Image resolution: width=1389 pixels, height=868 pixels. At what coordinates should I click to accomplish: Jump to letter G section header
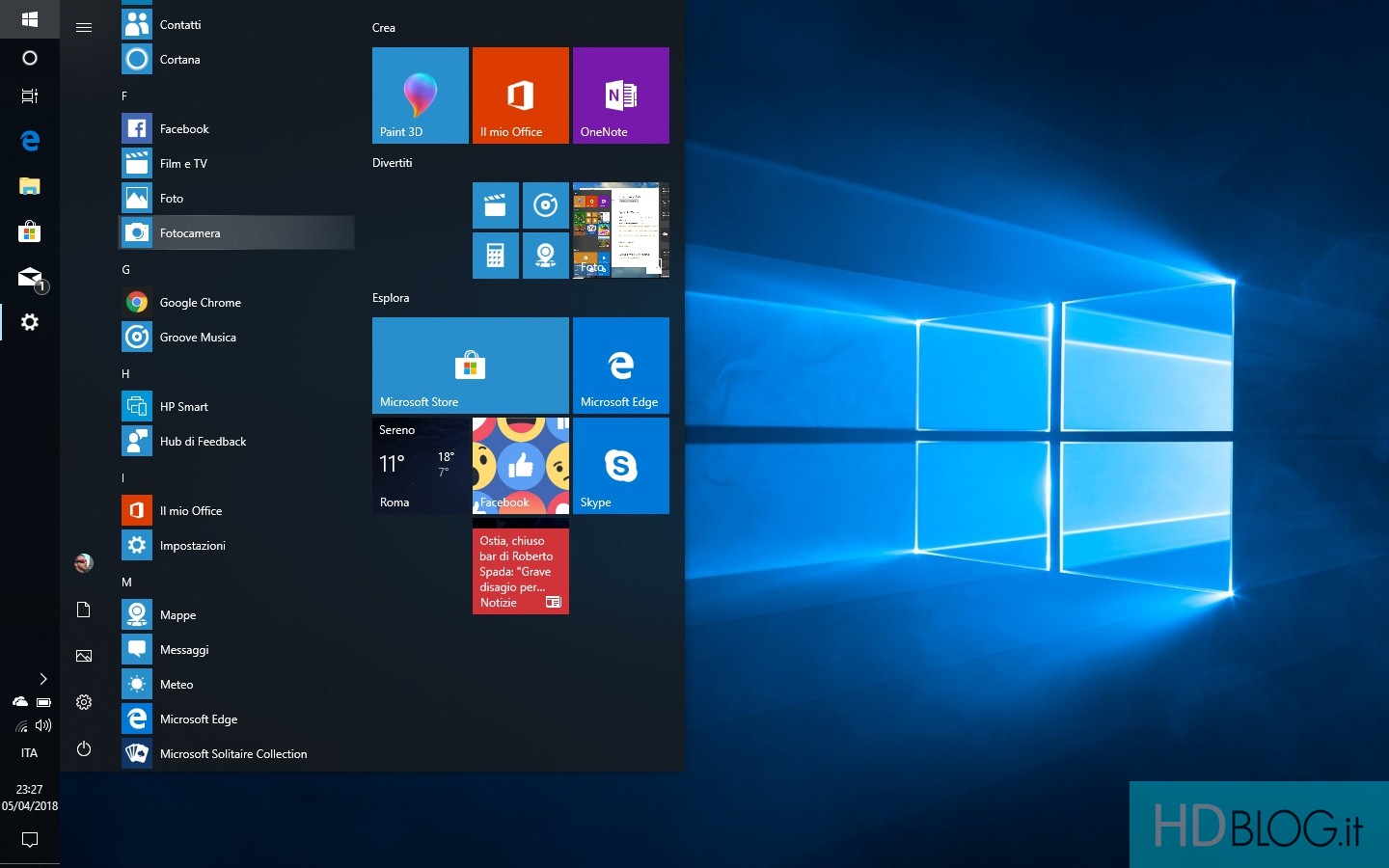tap(125, 270)
